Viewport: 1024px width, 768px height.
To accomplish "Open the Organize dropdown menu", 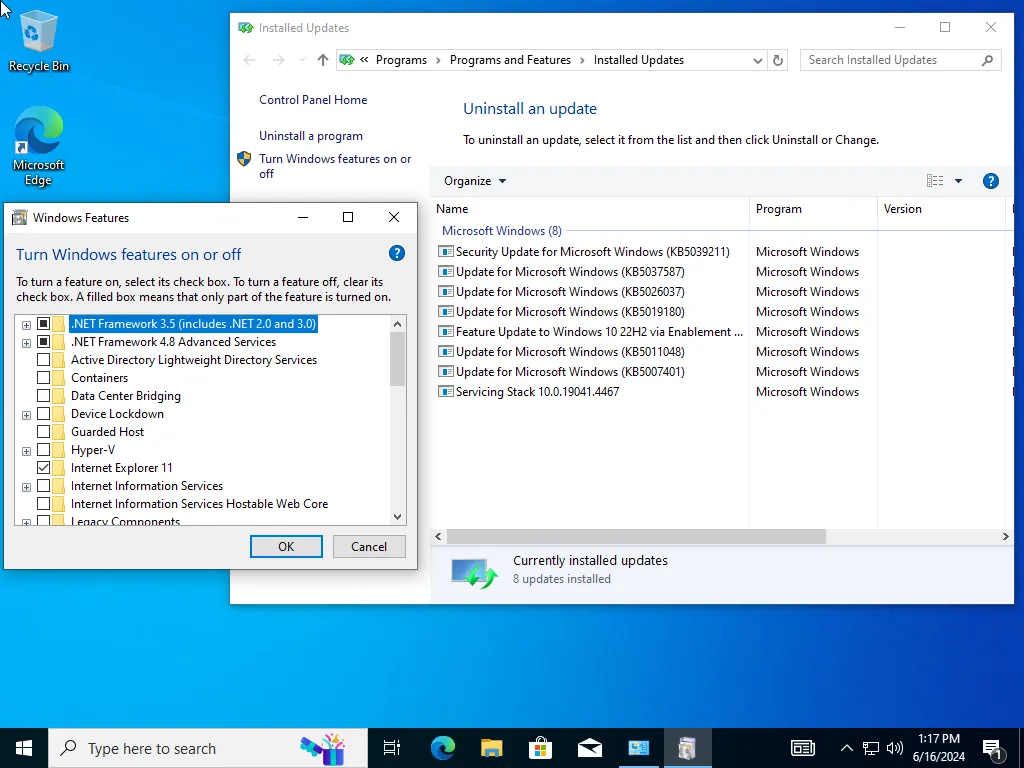I will click(x=475, y=181).
